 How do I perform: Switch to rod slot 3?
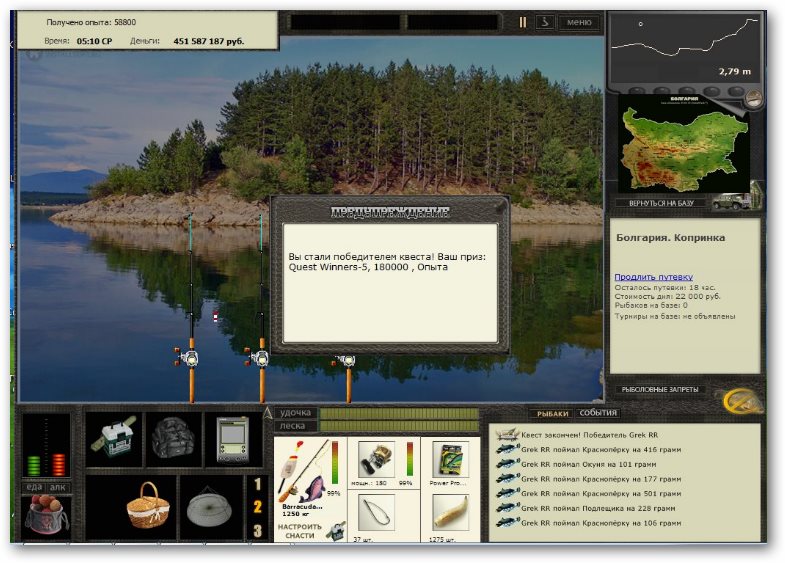point(257,530)
